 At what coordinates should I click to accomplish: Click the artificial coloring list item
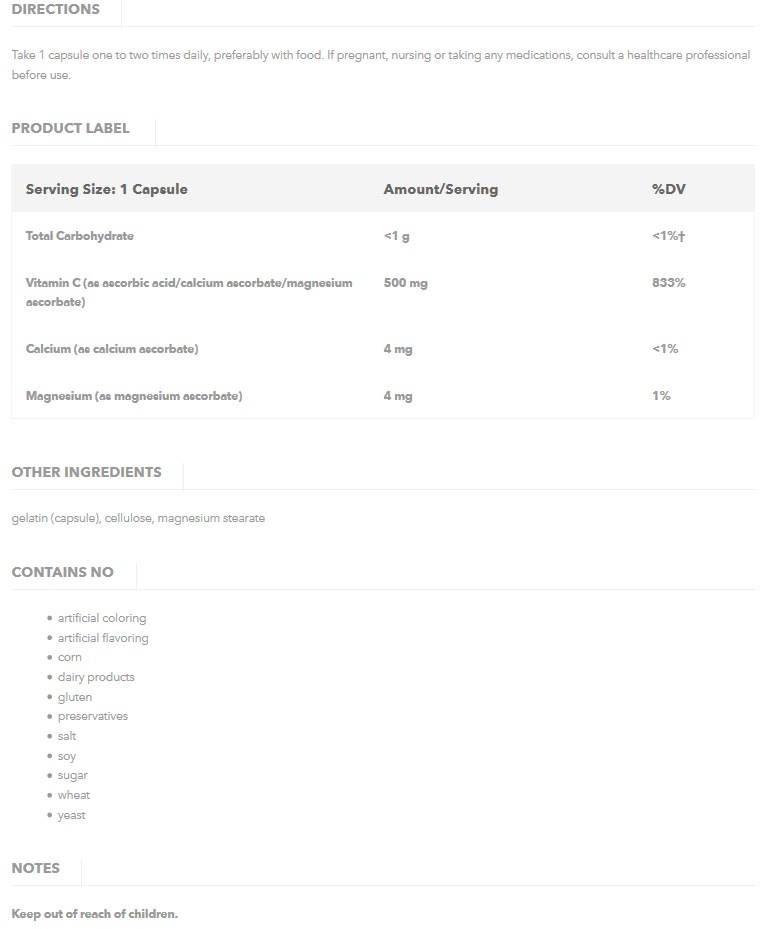point(102,618)
